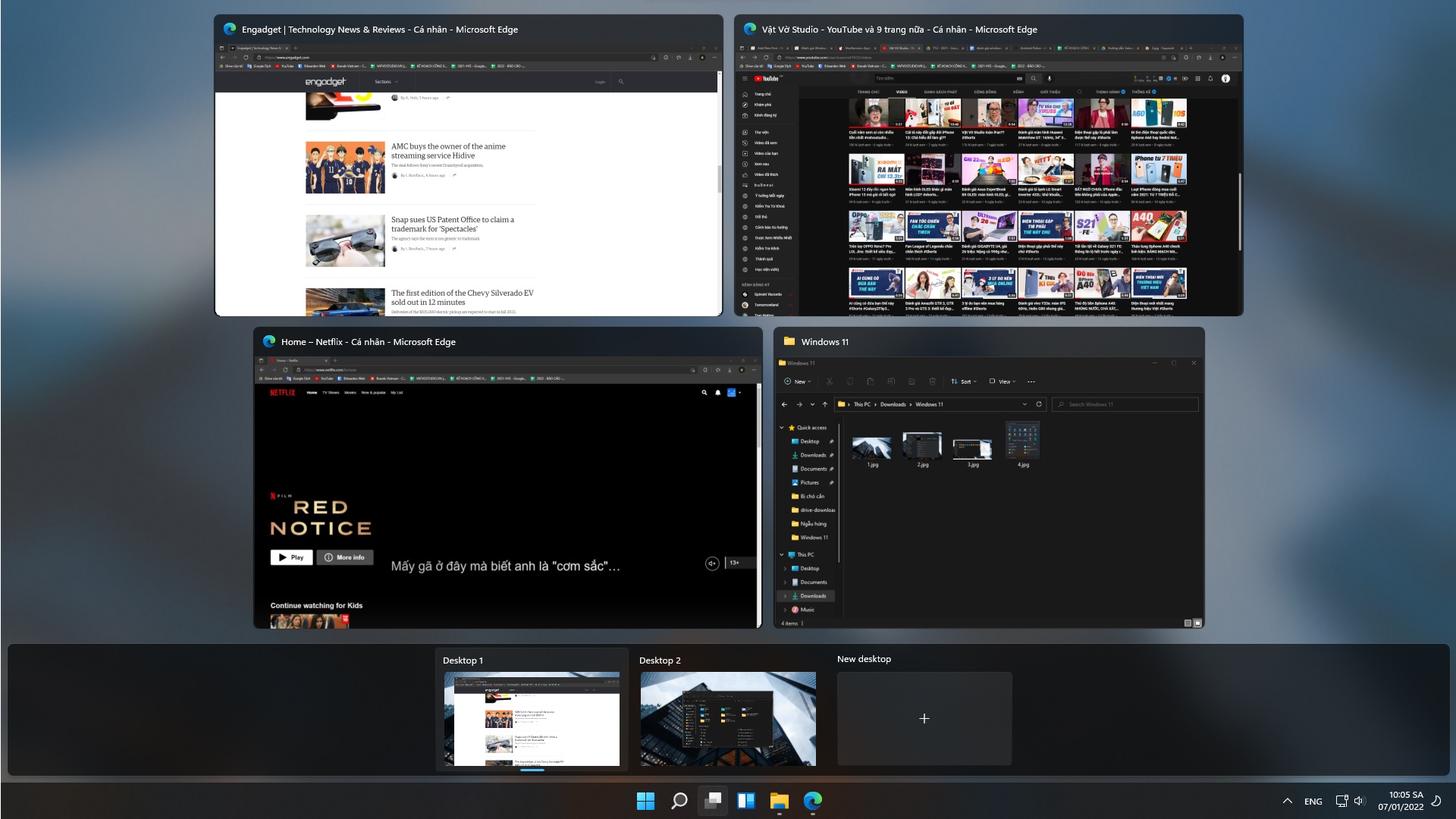The height and width of the screenshot is (819, 1456).
Task: Open File Explorer from the taskbar
Action: (x=780, y=801)
